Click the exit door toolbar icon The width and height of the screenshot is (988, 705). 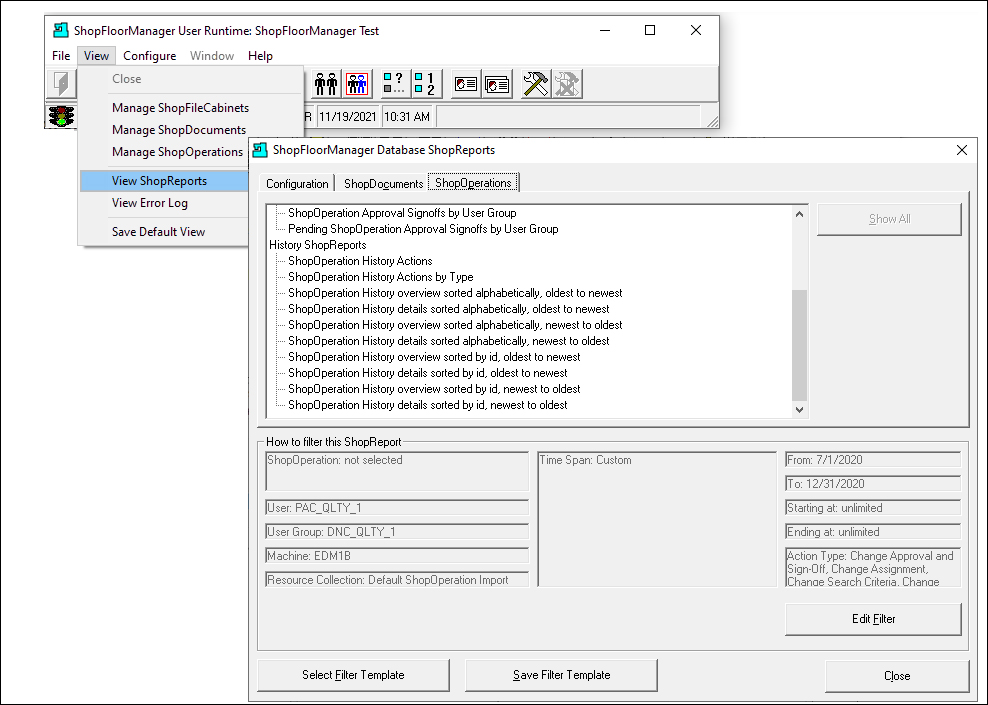[61, 84]
